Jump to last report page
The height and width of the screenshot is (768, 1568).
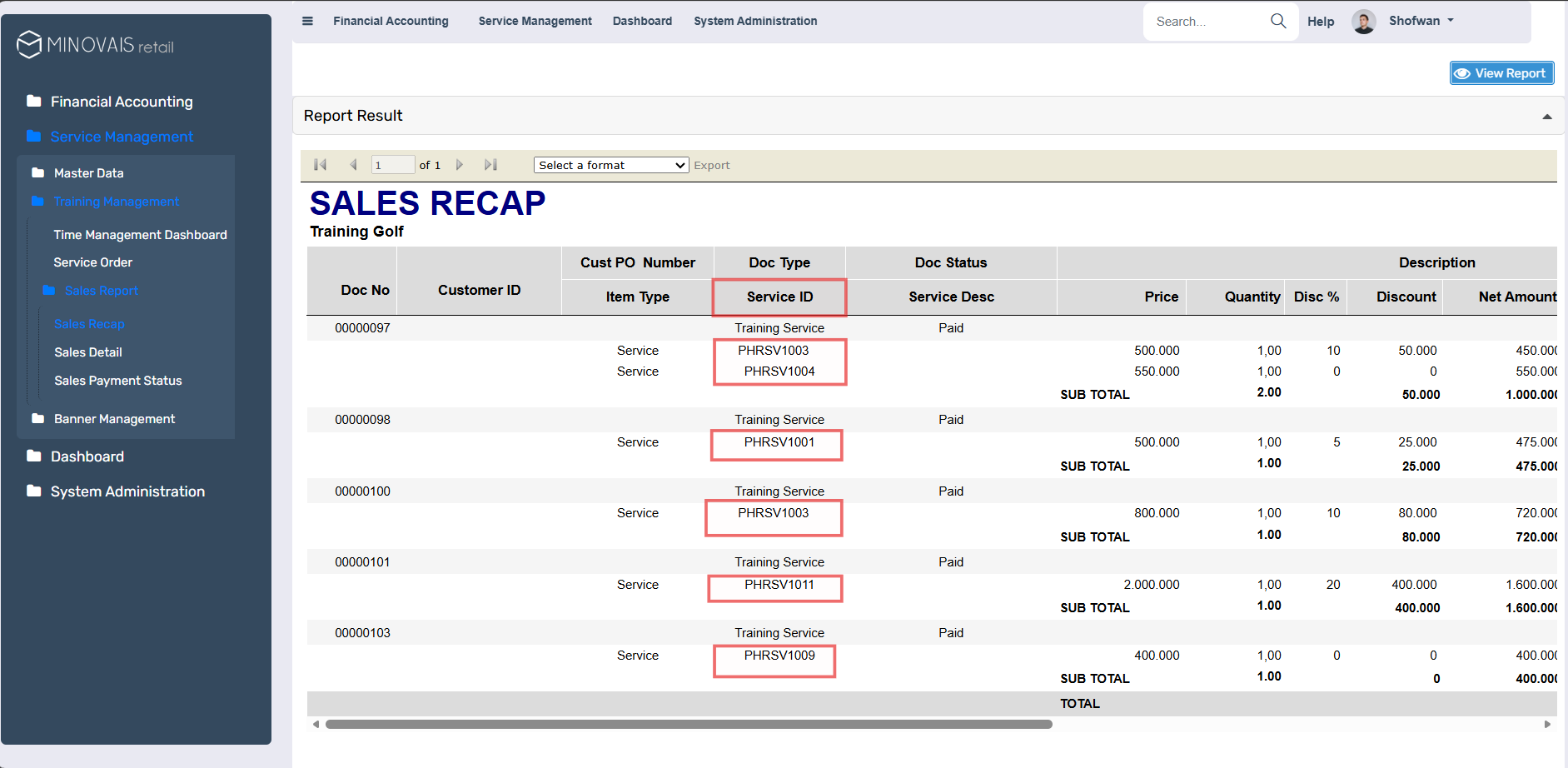[490, 165]
